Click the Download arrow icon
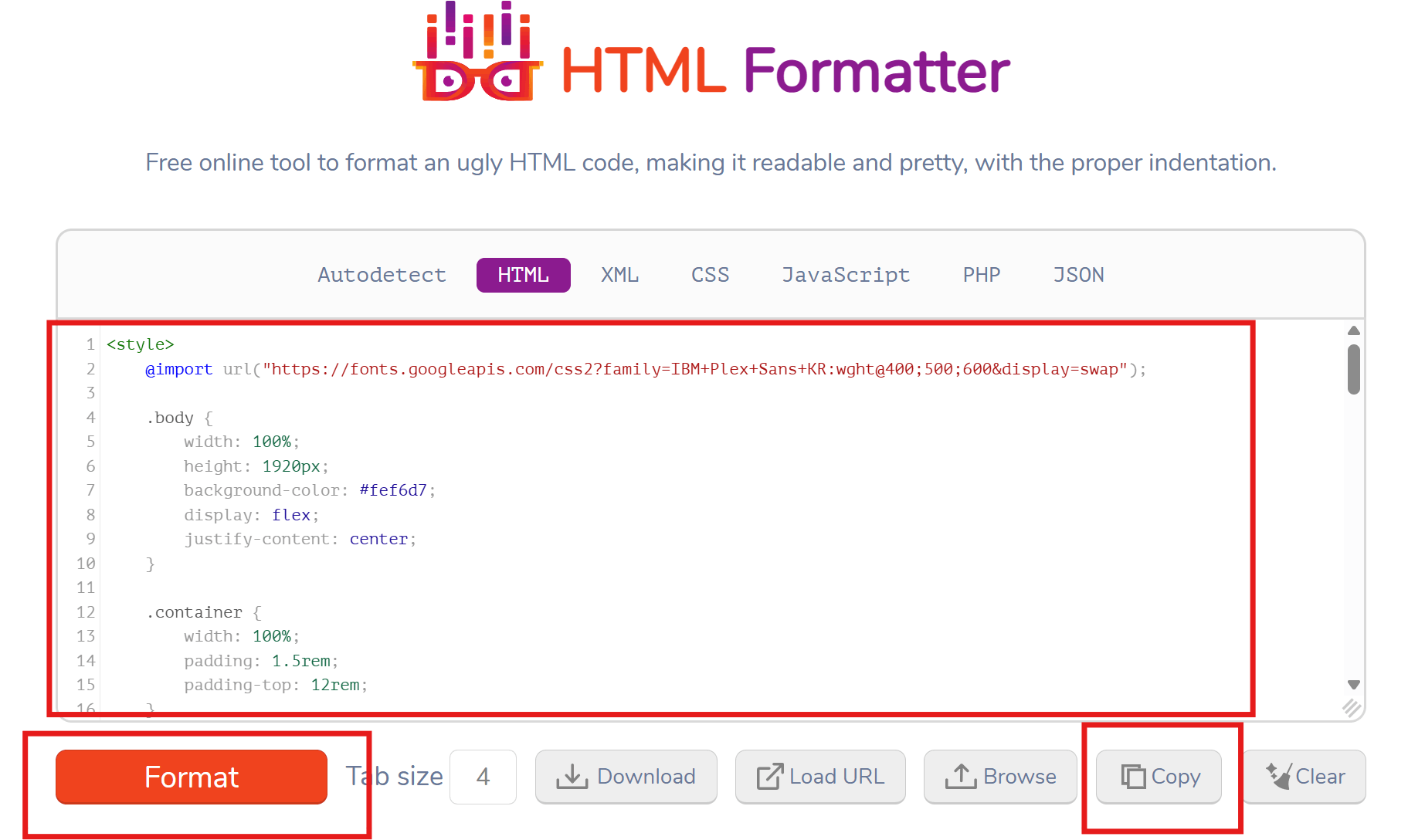 [x=572, y=777]
